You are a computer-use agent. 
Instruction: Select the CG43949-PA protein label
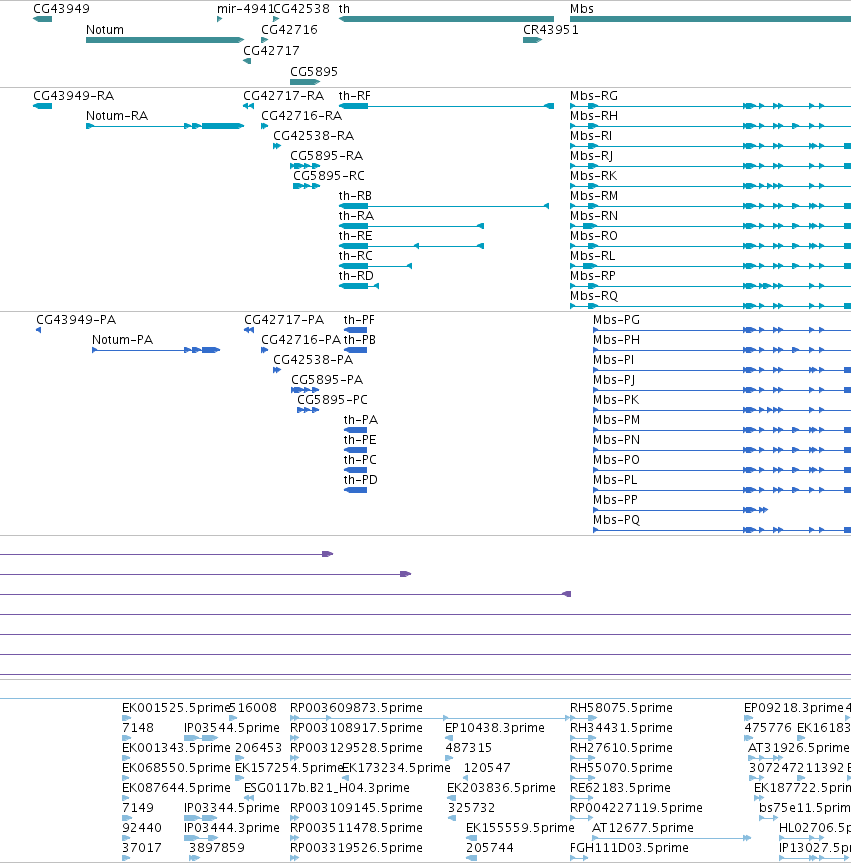coord(76,320)
